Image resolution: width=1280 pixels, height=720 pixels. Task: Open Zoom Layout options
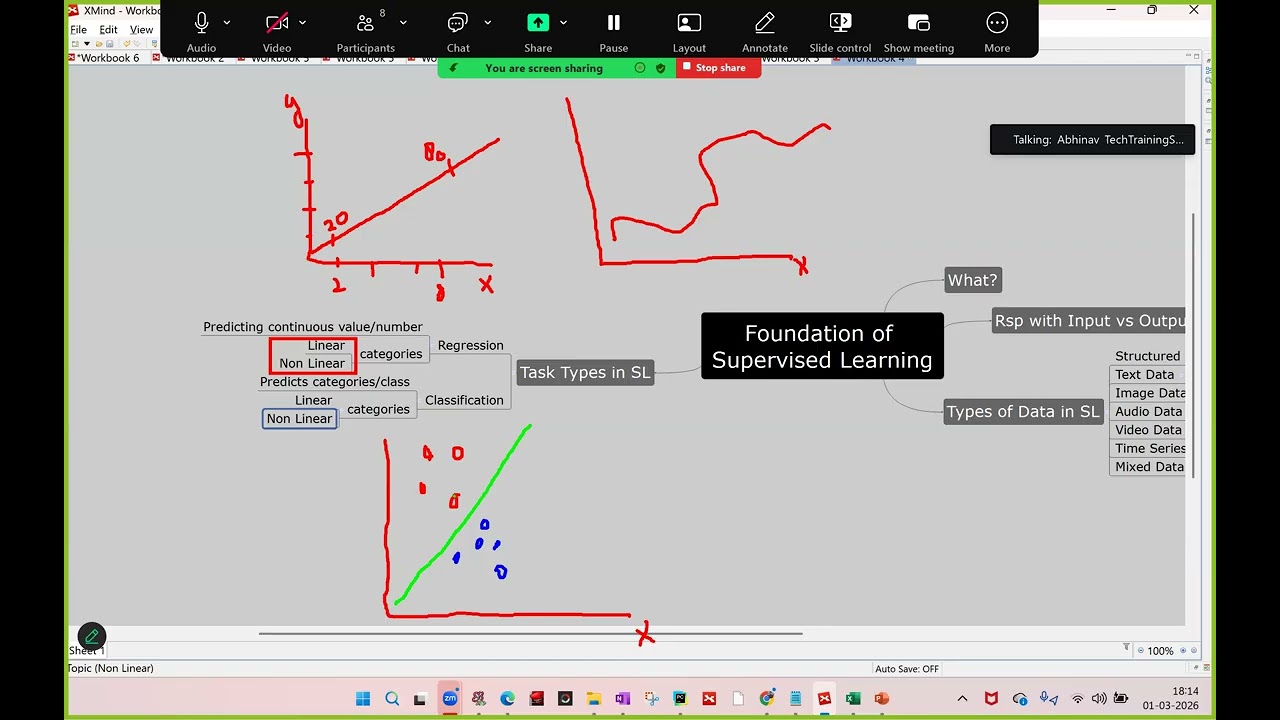coord(689,23)
